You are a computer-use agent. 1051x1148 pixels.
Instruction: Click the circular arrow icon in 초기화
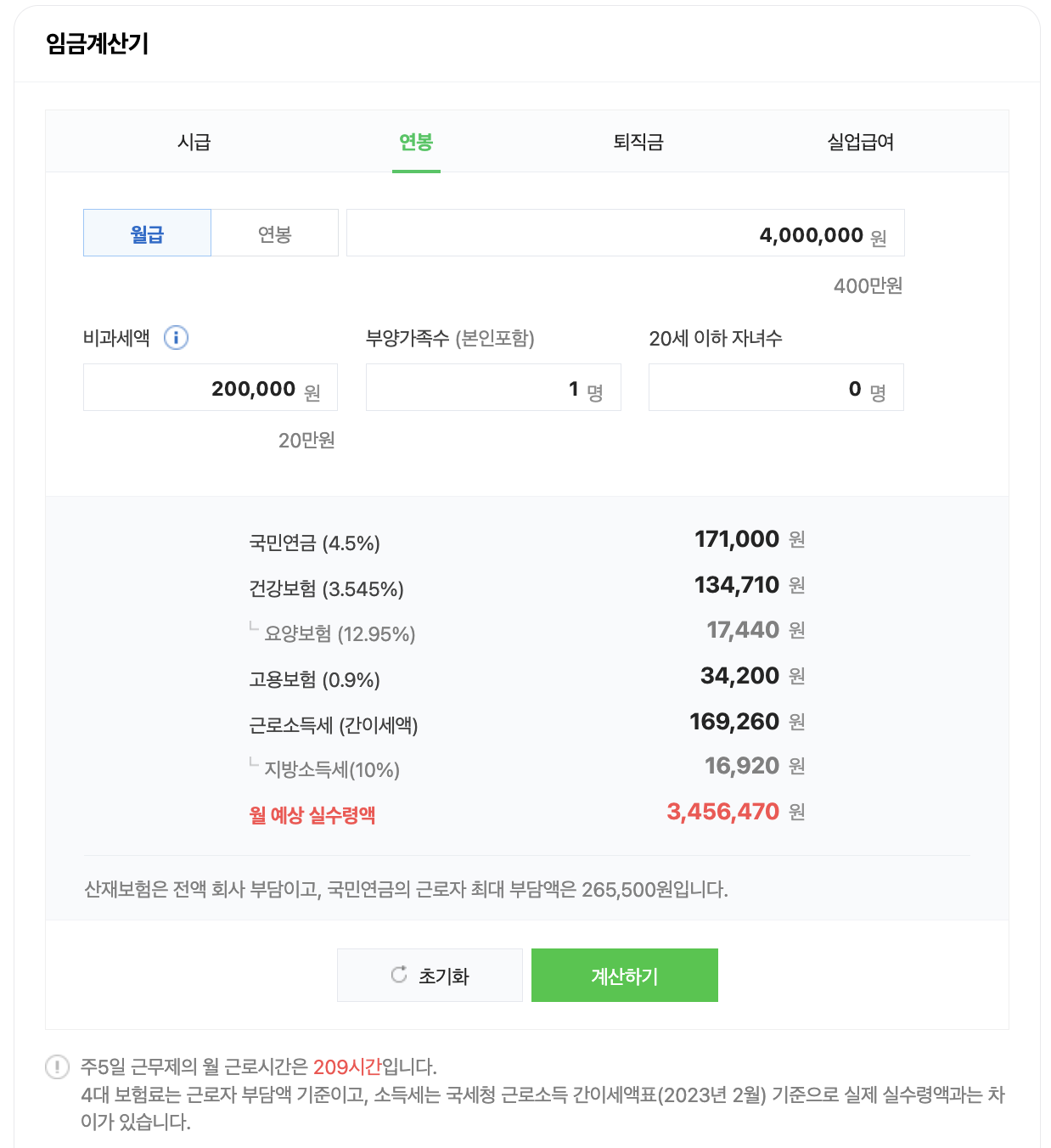pyautogui.click(x=399, y=975)
